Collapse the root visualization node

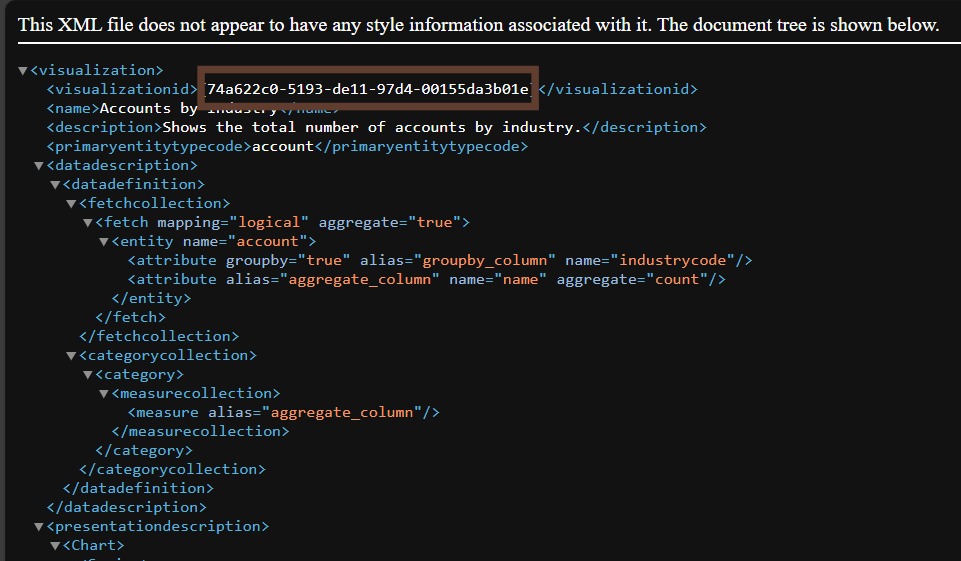click(23, 71)
